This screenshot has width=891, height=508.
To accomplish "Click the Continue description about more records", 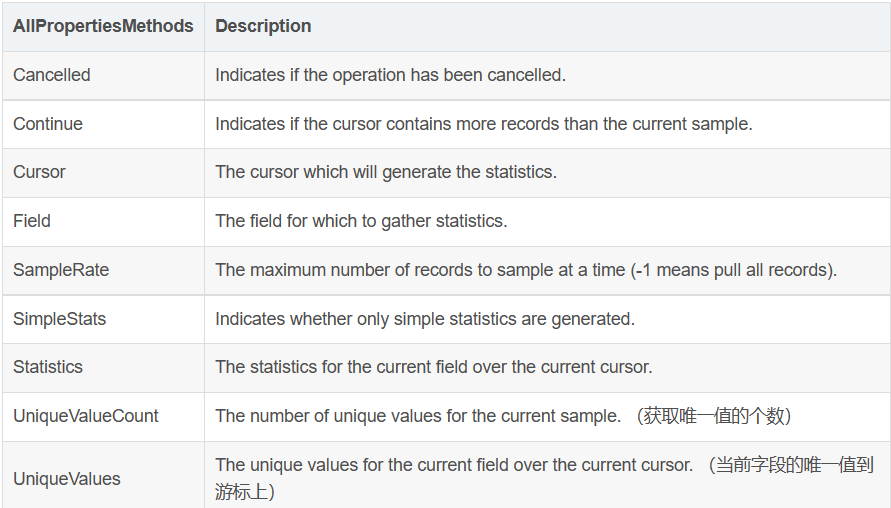I will tap(483, 124).
